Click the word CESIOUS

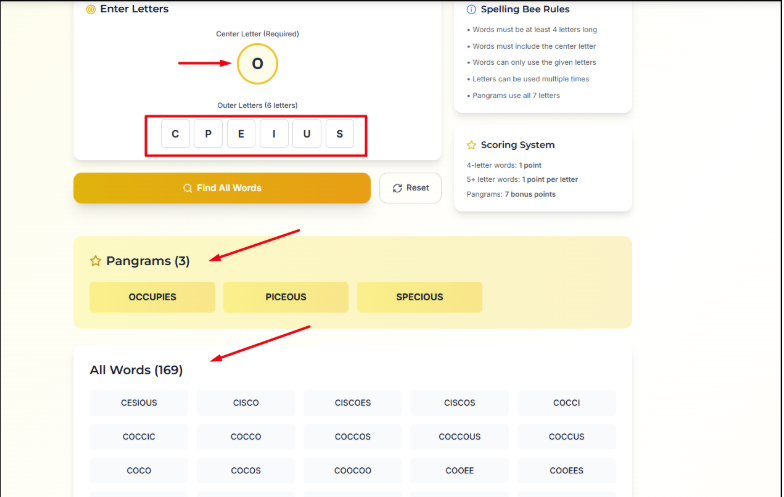139,403
